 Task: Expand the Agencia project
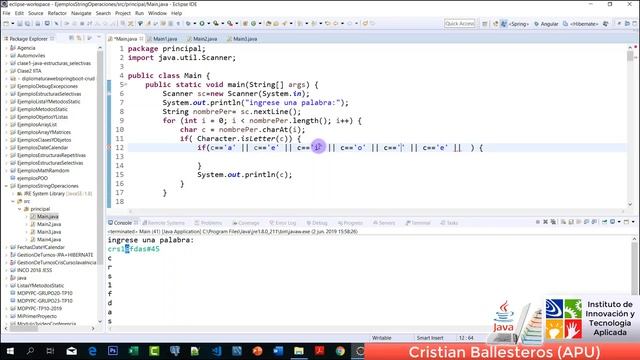click(x=7, y=48)
